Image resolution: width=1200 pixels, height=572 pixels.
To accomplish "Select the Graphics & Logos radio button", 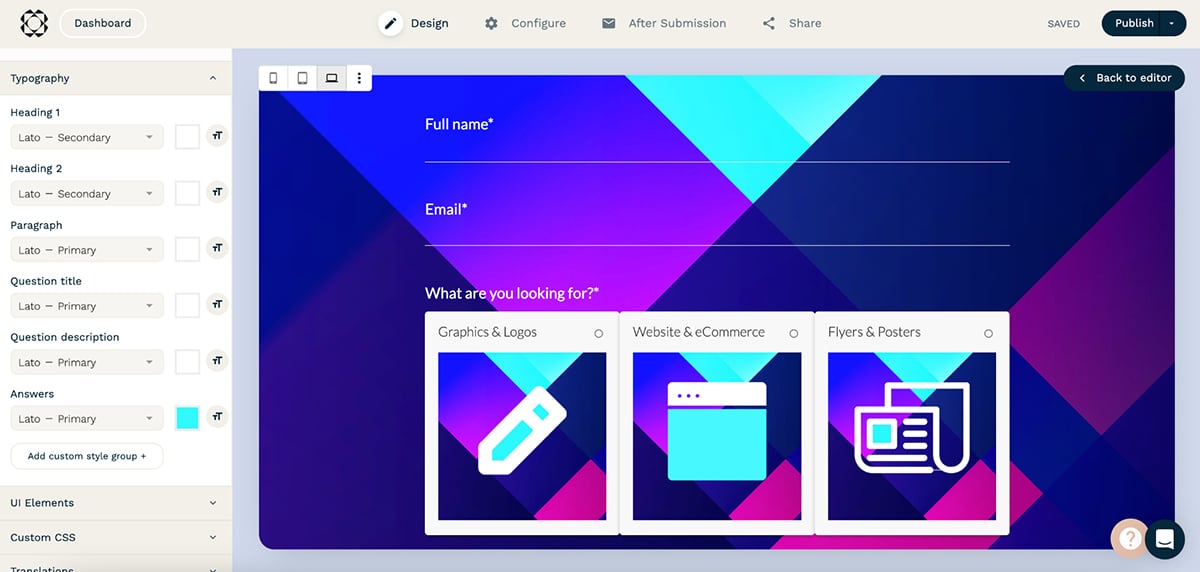I will coord(599,333).
